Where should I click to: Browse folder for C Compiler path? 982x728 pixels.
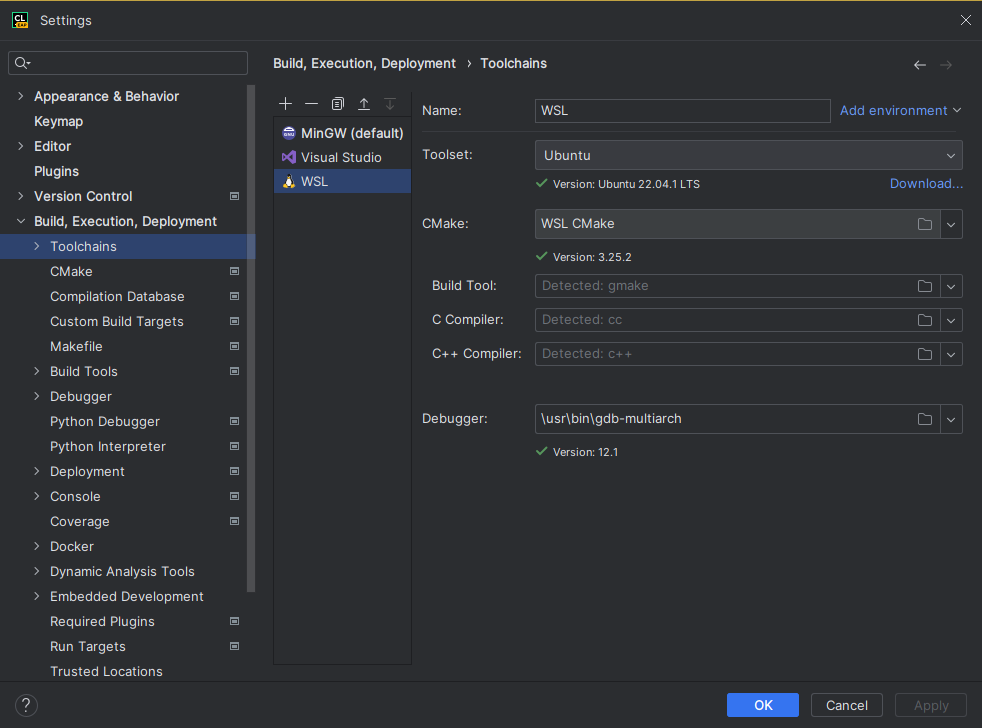click(x=924, y=320)
